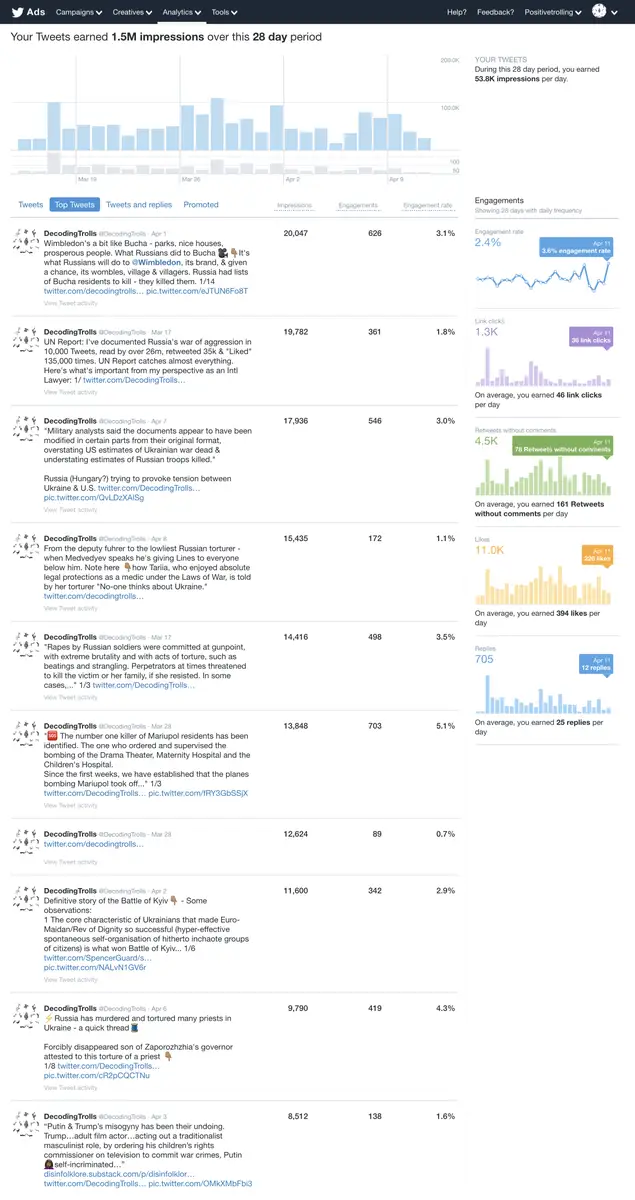Open the Analytics menu

pyautogui.click(x=181, y=12)
